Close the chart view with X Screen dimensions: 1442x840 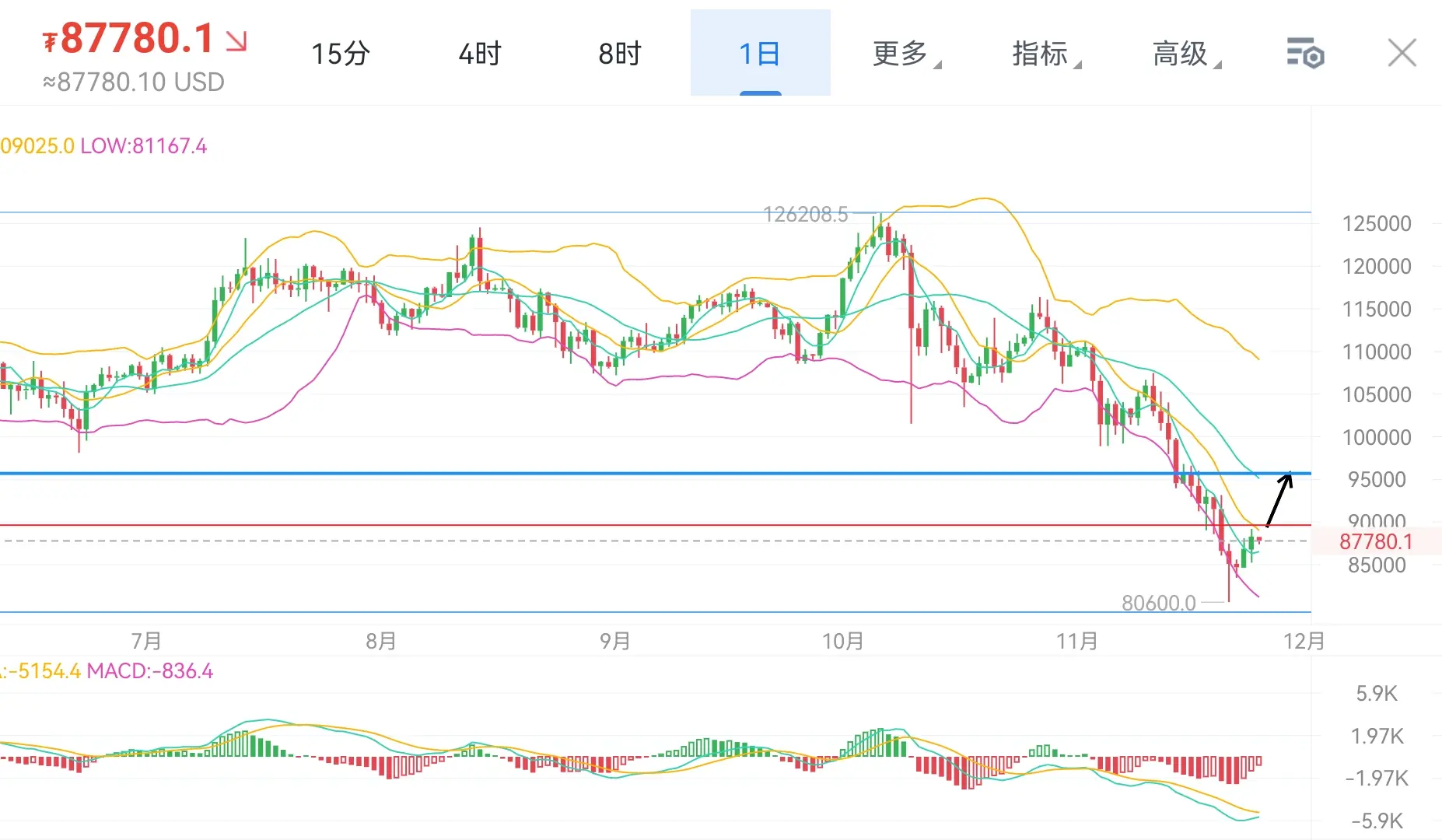coord(1402,53)
